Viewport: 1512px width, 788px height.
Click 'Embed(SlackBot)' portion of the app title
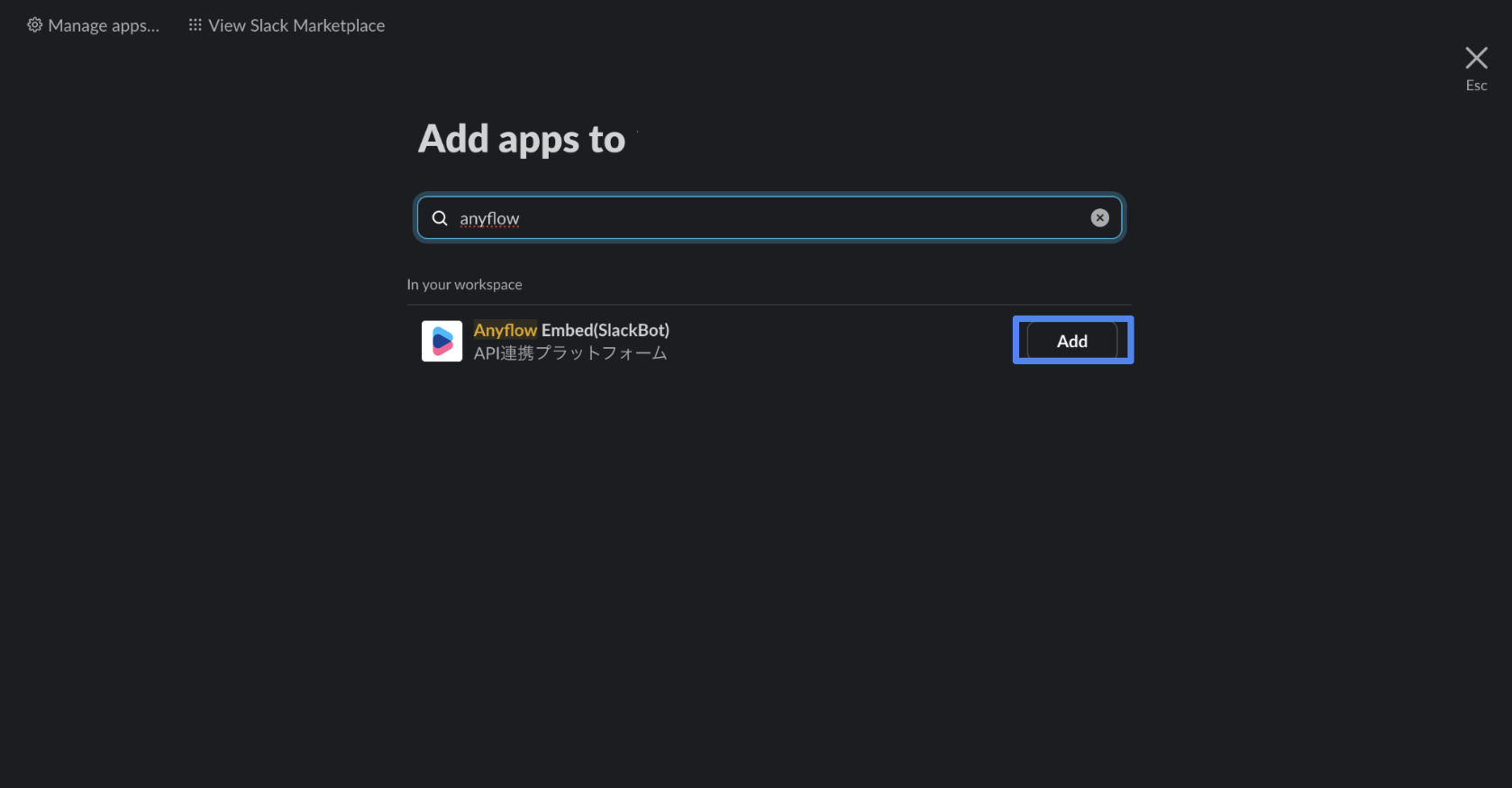point(606,330)
